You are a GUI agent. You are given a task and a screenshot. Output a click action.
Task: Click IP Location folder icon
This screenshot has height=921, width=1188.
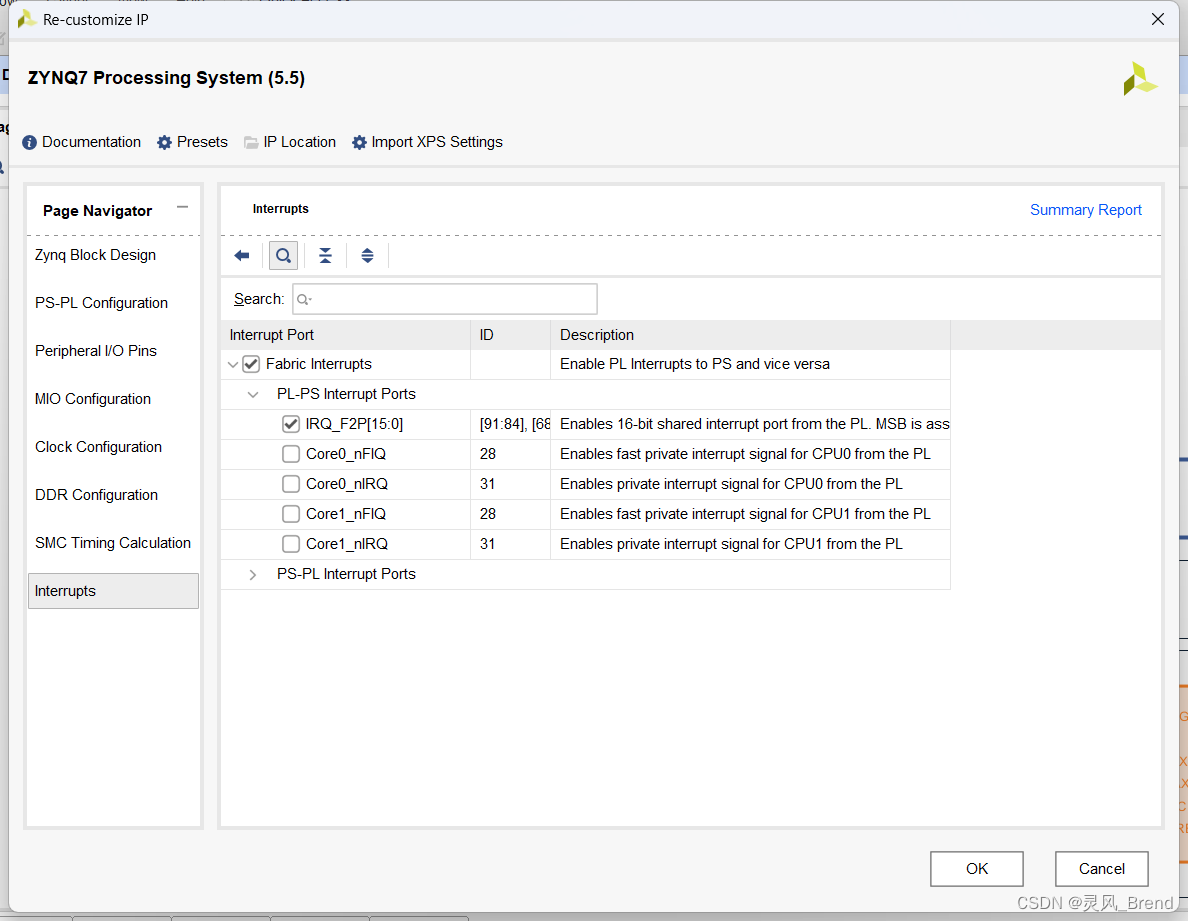[251, 142]
